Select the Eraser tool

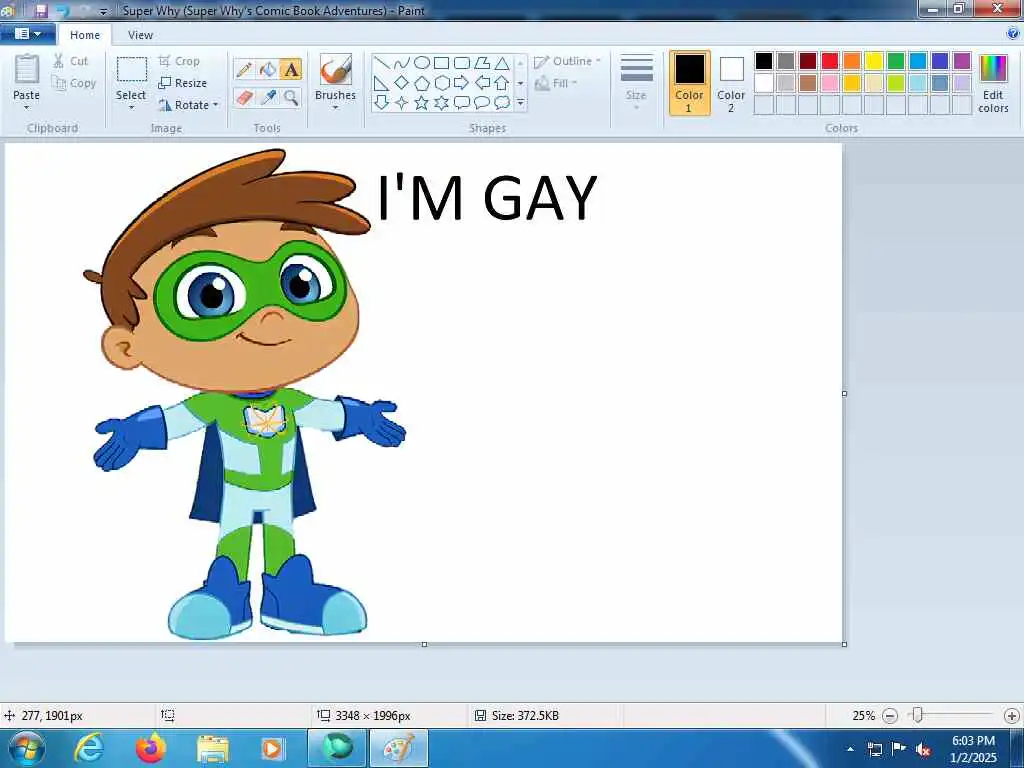244,98
